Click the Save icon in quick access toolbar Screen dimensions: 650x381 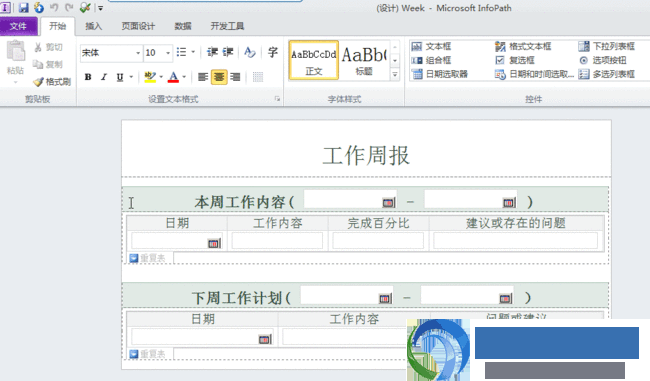(24, 7)
